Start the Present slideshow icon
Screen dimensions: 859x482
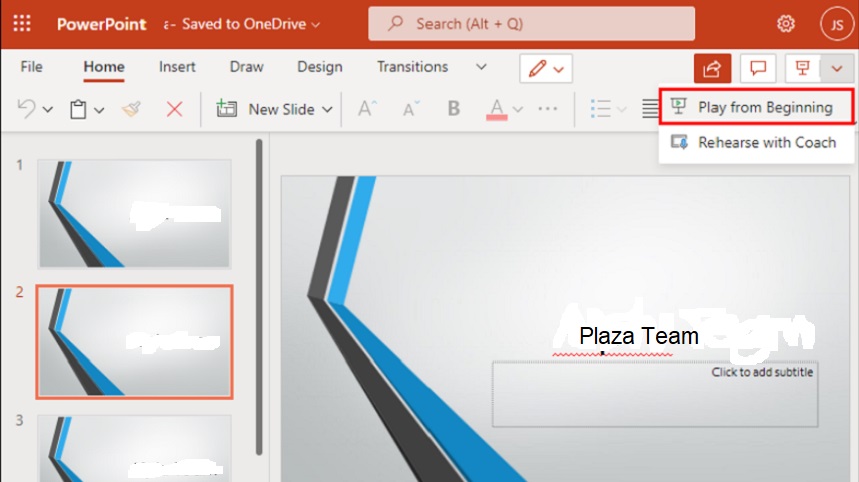803,68
